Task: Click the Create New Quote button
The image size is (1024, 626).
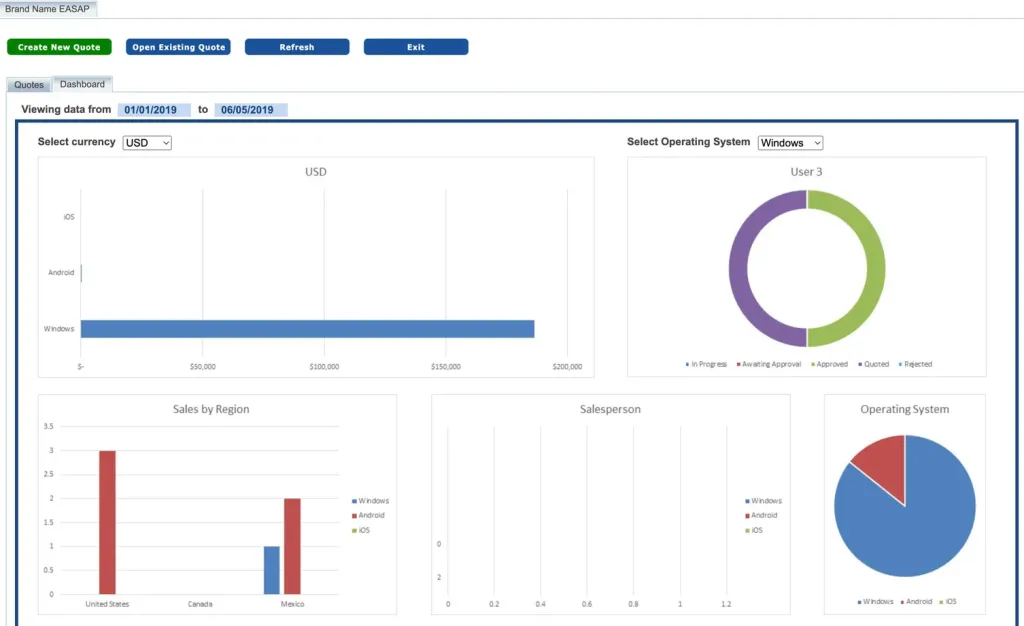Action: 59,47
